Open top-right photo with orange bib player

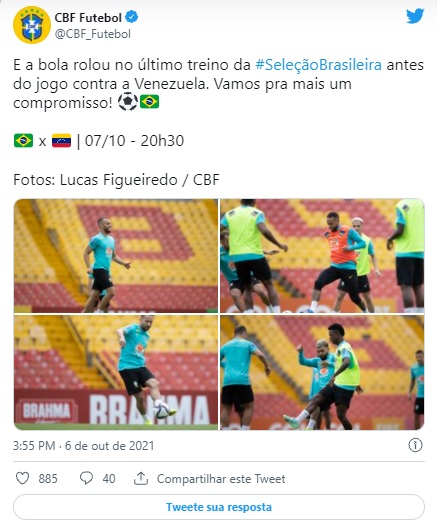coord(322,255)
